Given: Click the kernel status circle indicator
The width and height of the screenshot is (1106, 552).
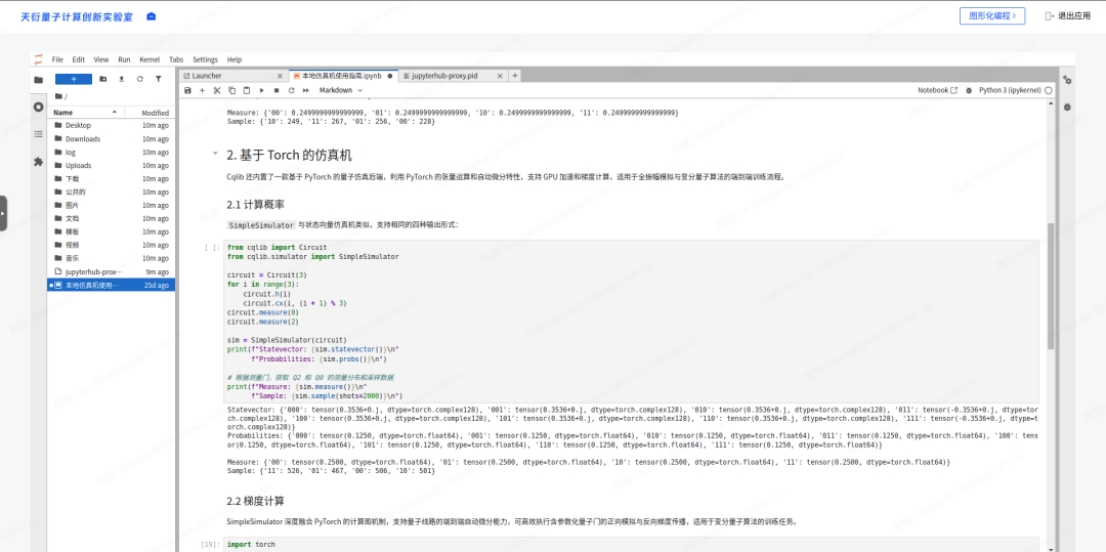Looking at the screenshot, I should coord(1049,90).
